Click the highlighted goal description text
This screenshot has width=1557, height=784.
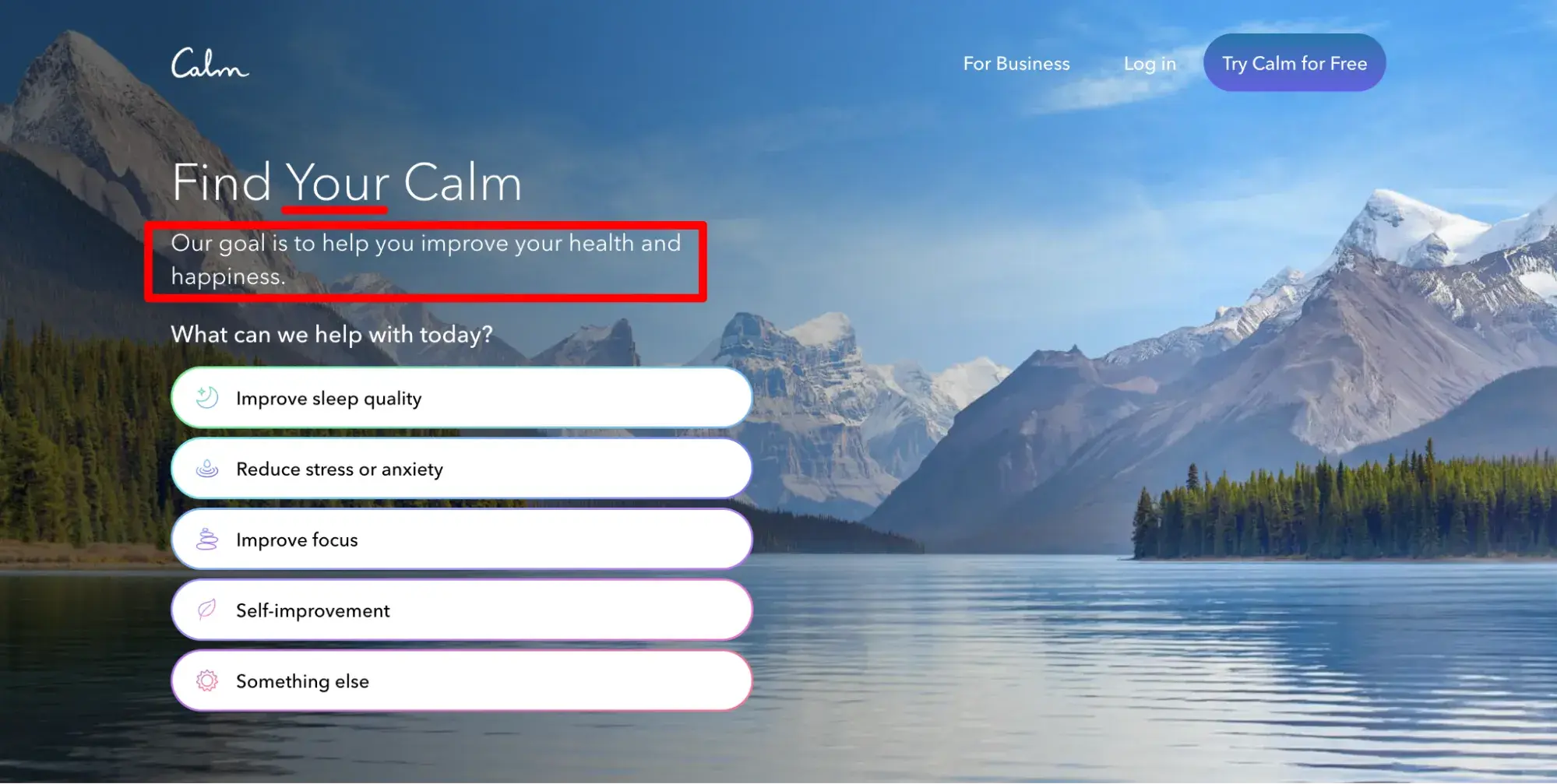[x=426, y=259]
